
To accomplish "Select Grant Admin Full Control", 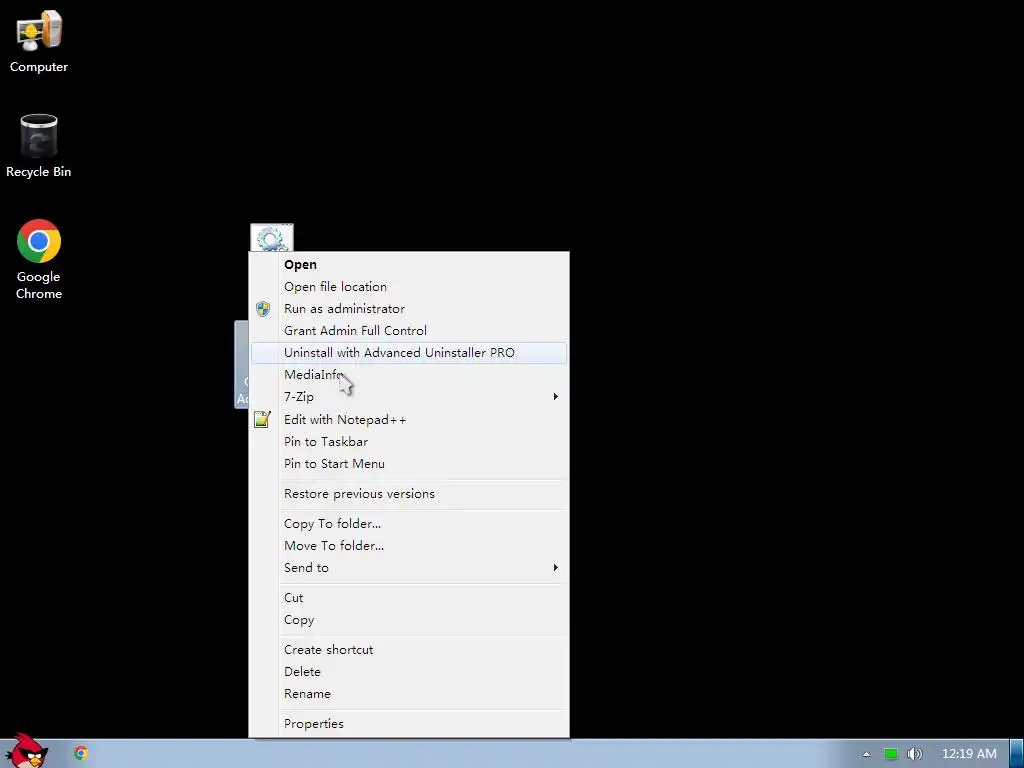I will 409,330.
